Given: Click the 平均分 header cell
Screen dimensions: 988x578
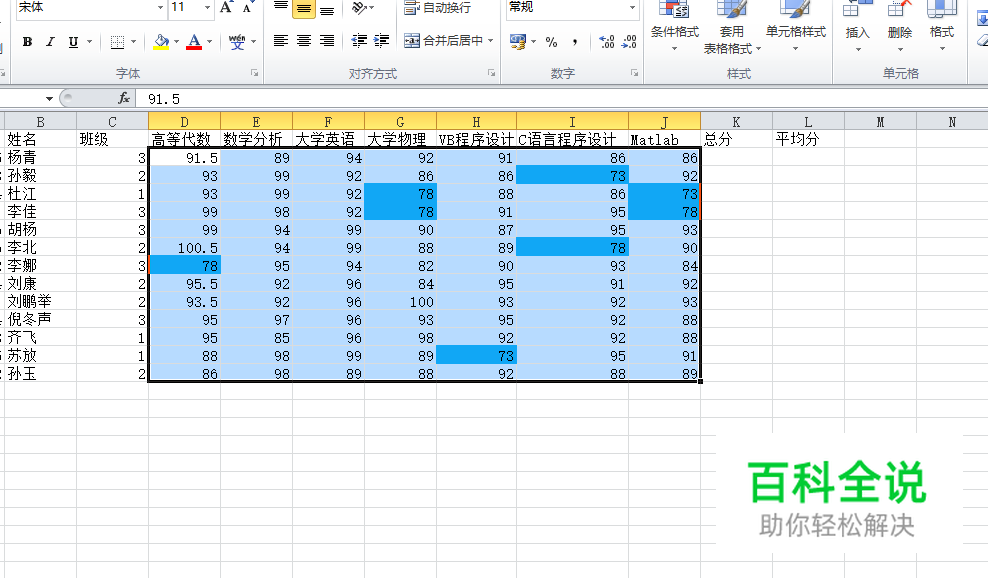Looking at the screenshot, I should click(808, 139).
